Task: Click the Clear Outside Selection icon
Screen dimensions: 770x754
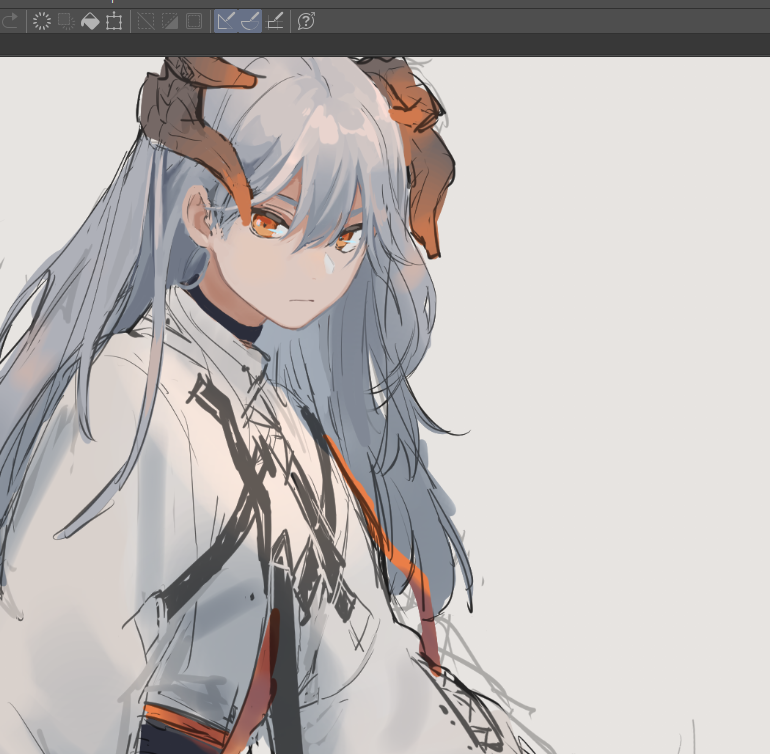Action: [x=66, y=21]
